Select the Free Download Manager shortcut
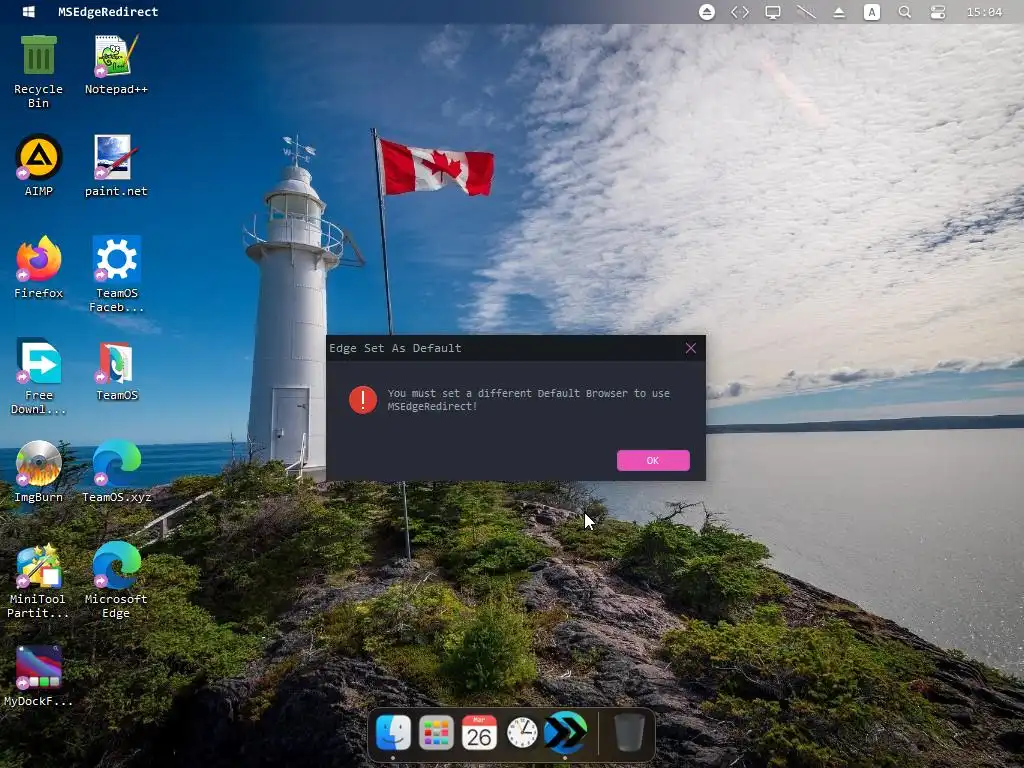The width and height of the screenshot is (1024, 768). point(39,376)
